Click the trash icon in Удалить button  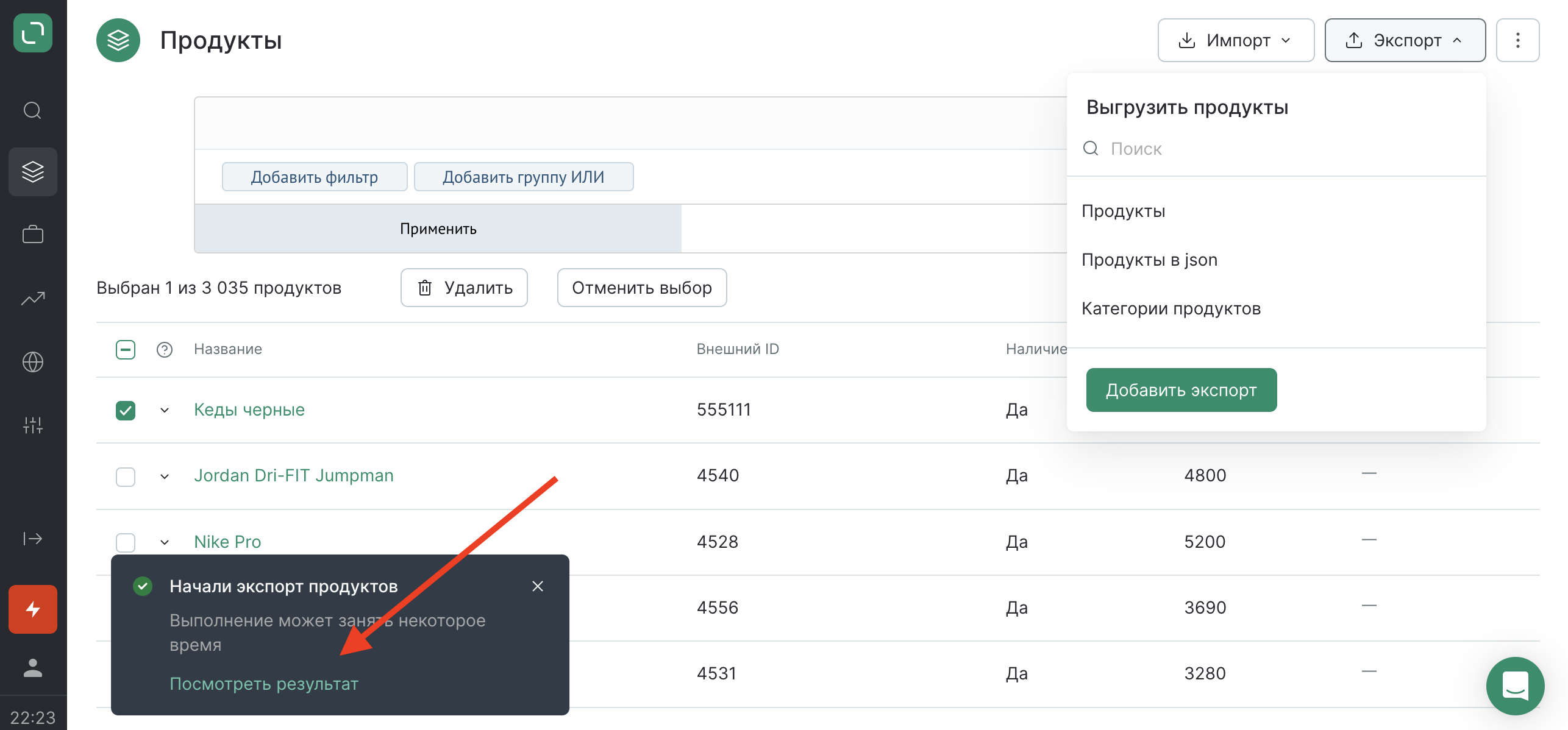[x=425, y=288]
